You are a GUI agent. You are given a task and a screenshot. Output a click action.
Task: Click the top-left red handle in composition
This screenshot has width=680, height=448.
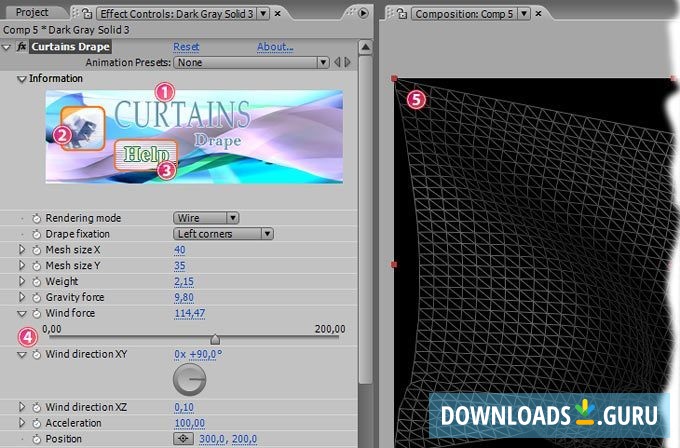394,78
